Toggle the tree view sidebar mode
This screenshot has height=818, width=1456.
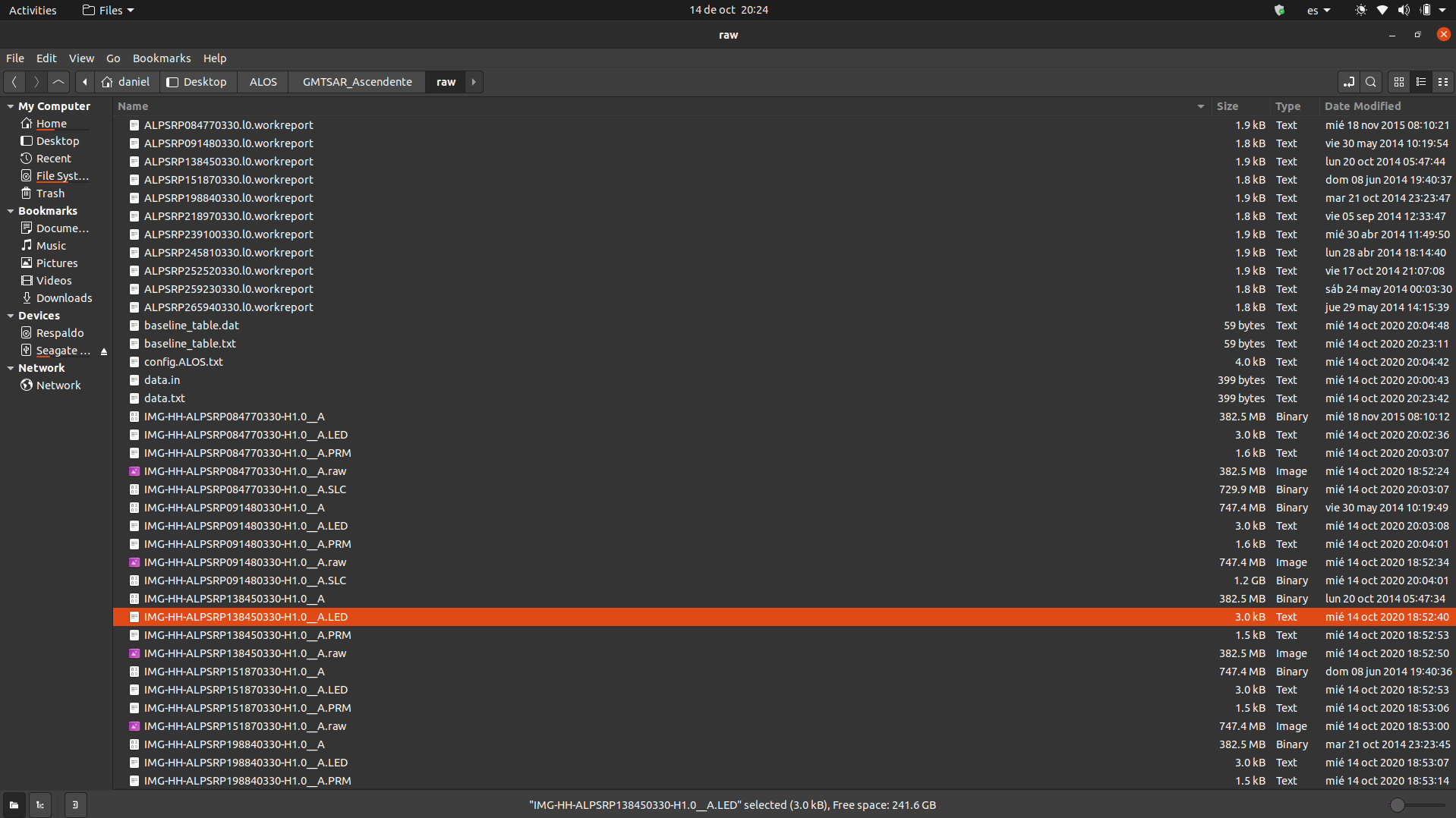click(39, 804)
